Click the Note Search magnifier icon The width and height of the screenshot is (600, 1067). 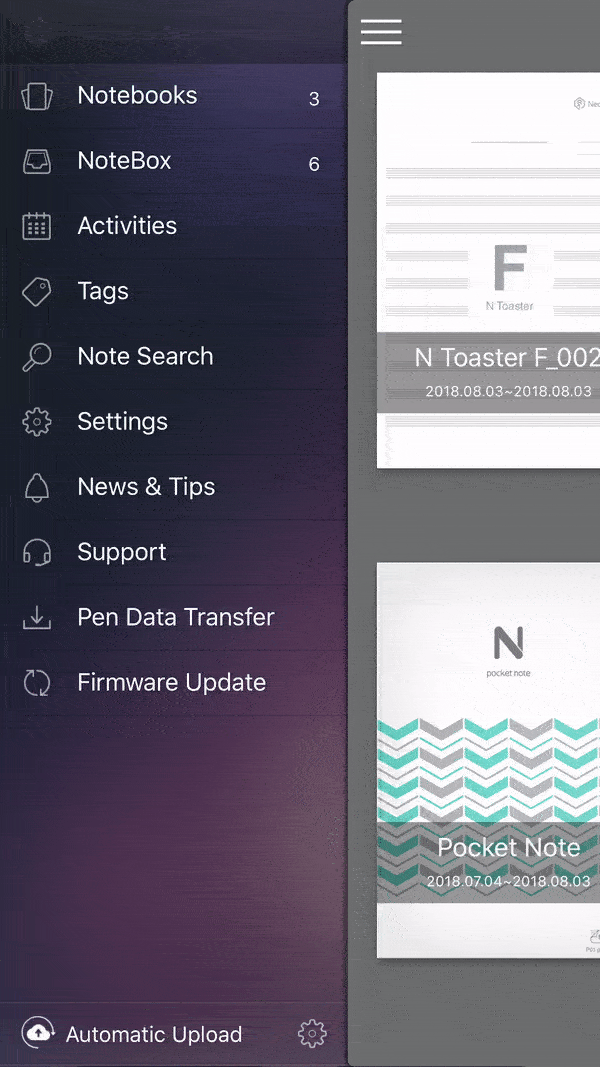(x=37, y=357)
